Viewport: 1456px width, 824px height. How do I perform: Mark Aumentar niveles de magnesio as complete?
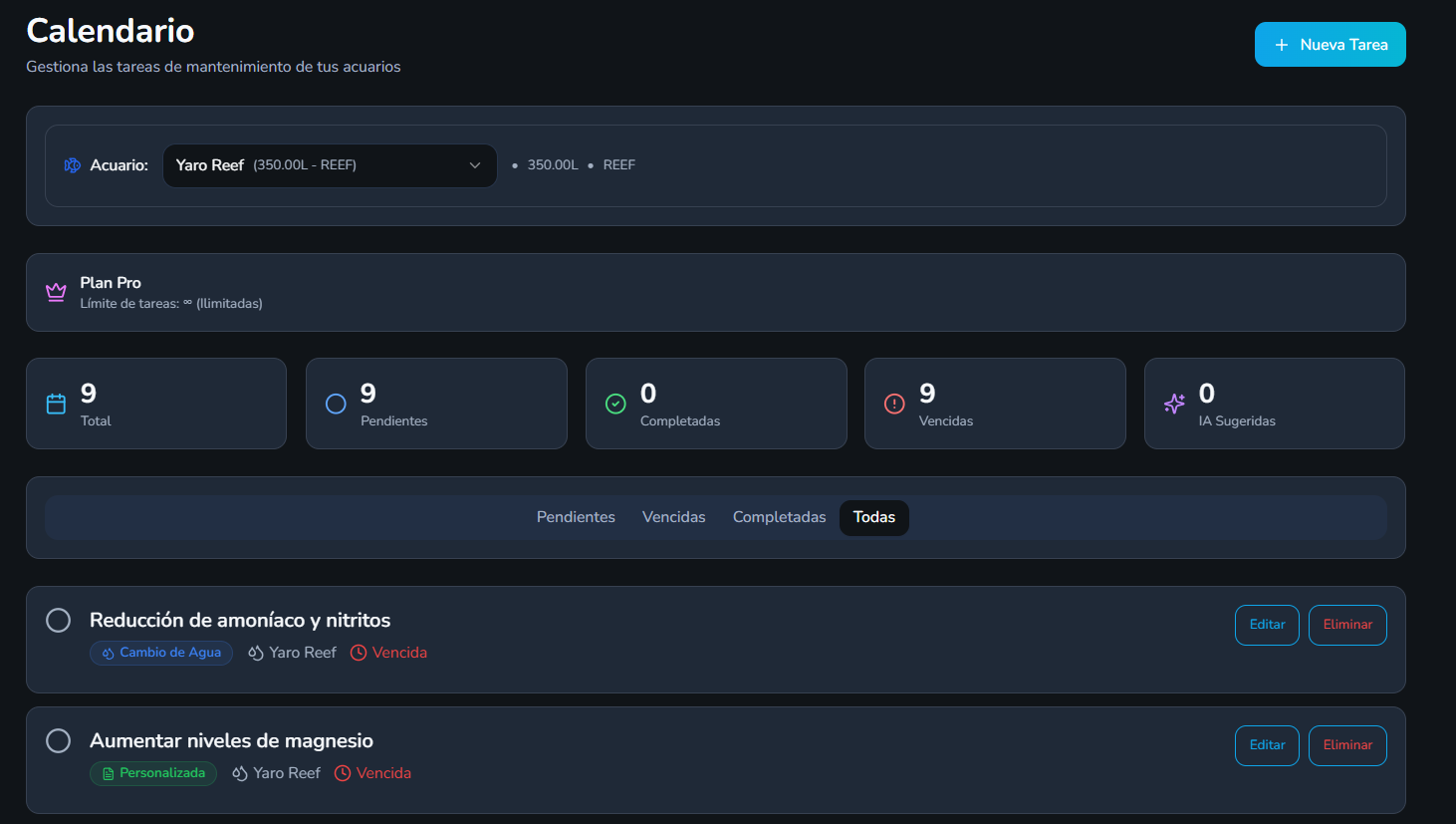(x=59, y=741)
